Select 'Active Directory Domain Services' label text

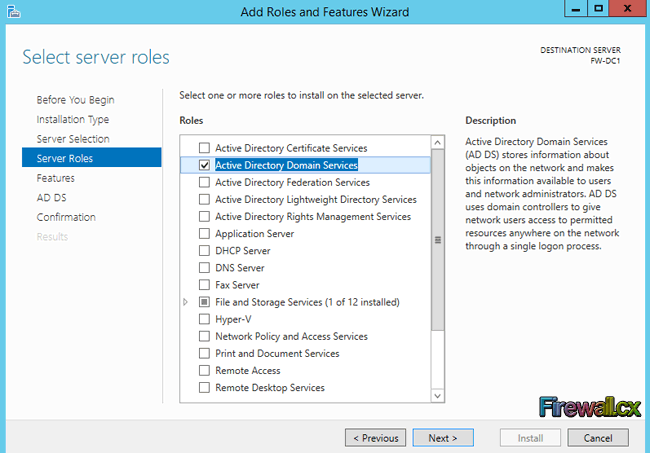(286, 165)
